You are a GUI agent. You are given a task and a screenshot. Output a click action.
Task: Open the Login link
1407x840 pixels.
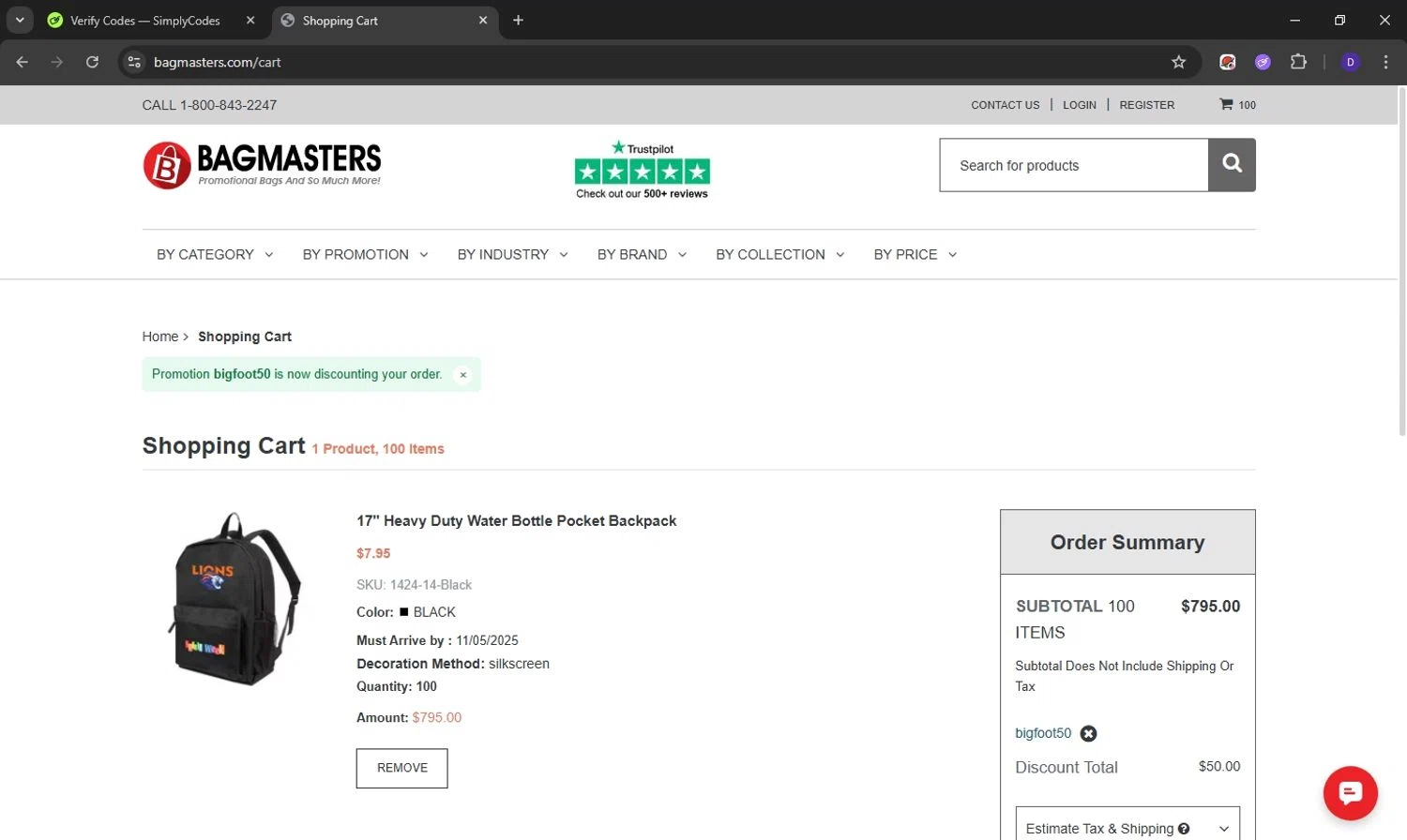[1079, 105]
